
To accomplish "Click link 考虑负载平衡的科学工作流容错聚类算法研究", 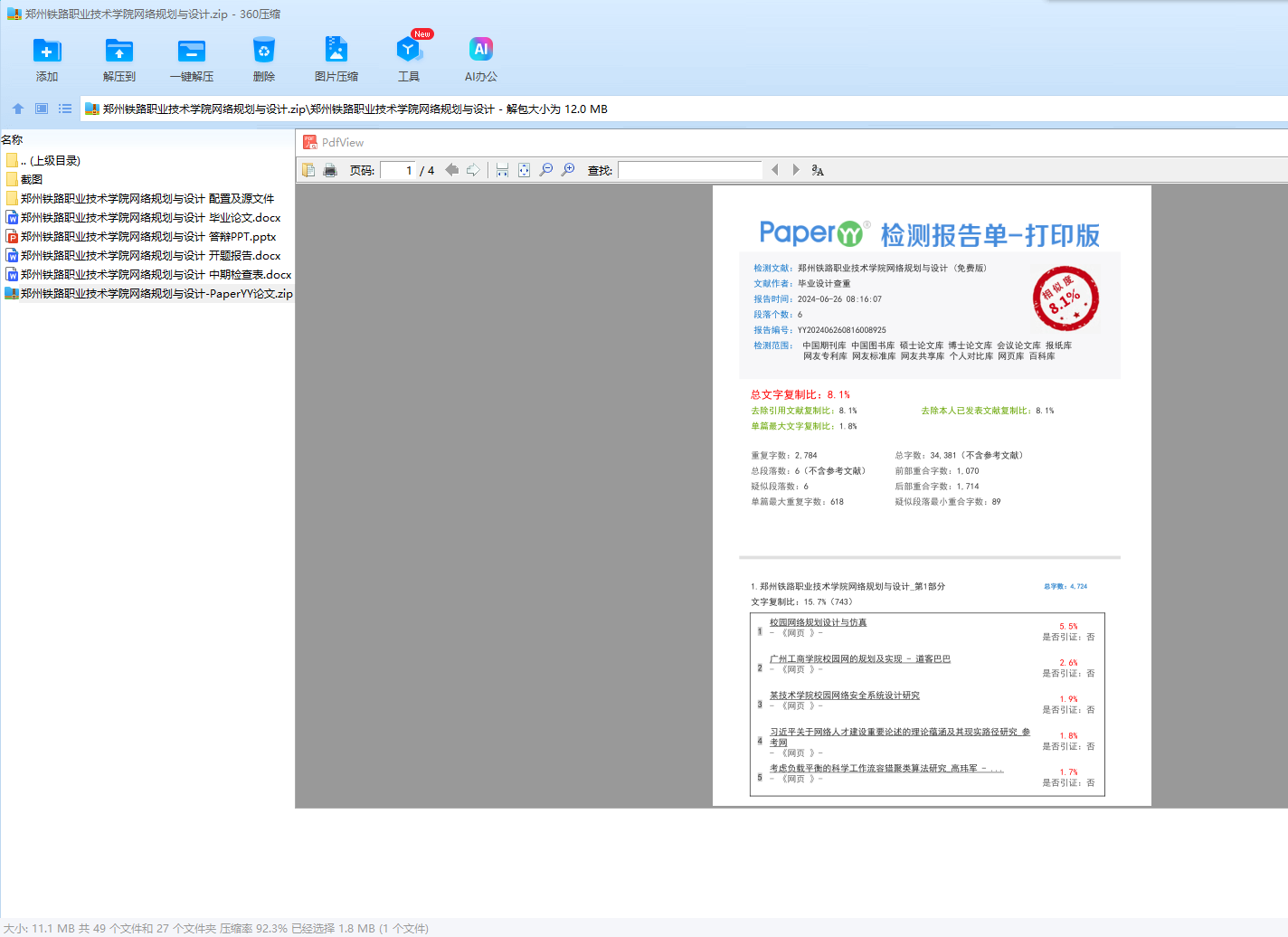I will pyautogui.click(x=886, y=768).
